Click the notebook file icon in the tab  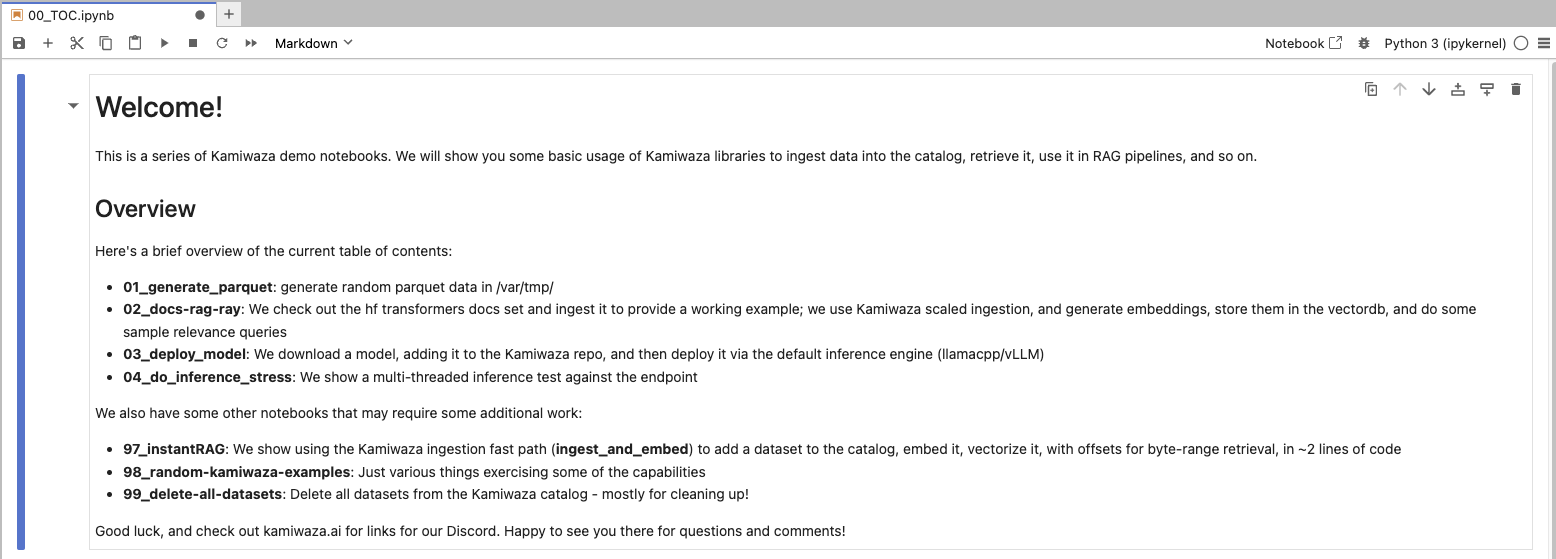pos(17,15)
